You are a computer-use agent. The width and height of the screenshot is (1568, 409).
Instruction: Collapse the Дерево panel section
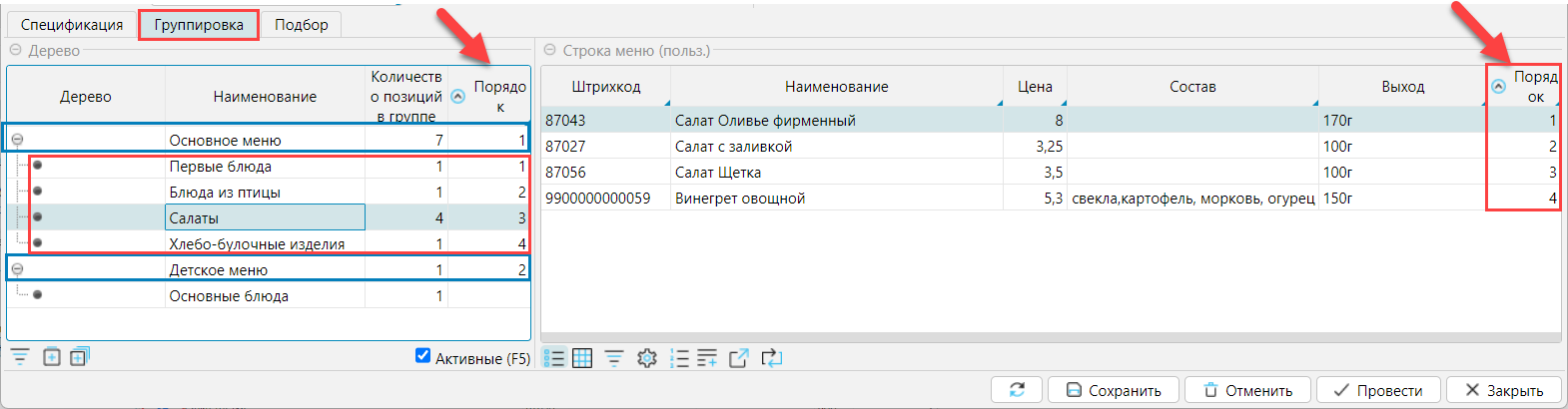(x=15, y=50)
